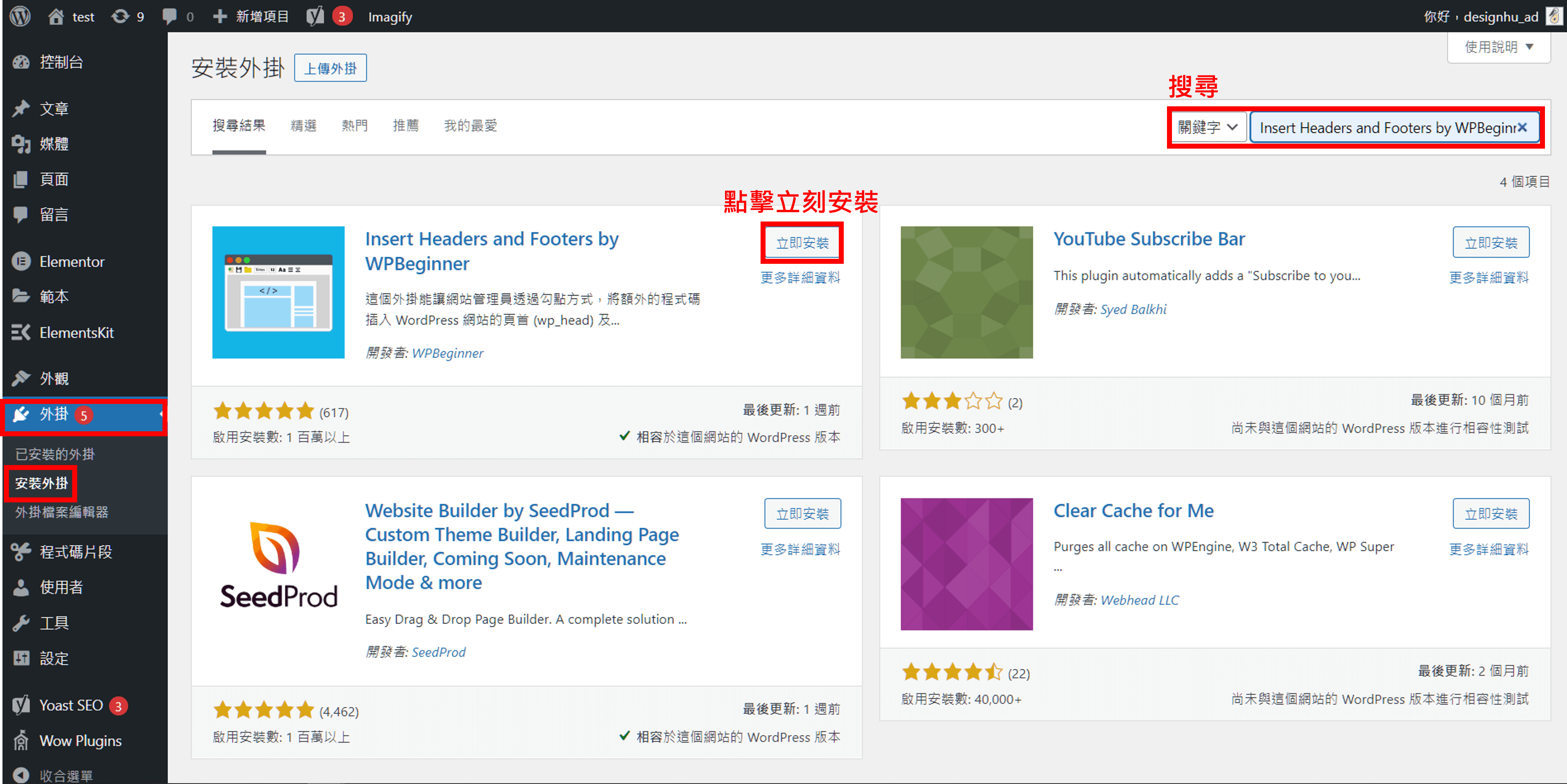Image resolution: width=1567 pixels, height=784 pixels.
Task: Install Insert Headers and Footers plugin
Action: point(802,243)
